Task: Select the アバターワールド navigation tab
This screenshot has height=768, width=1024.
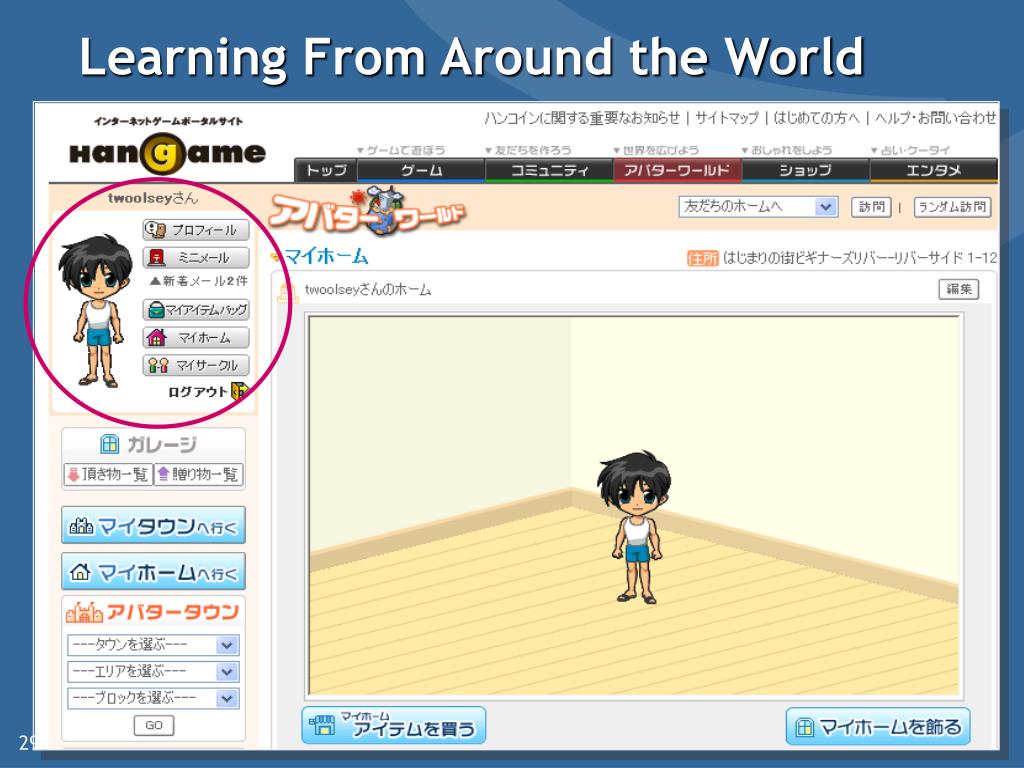Action: [x=677, y=170]
